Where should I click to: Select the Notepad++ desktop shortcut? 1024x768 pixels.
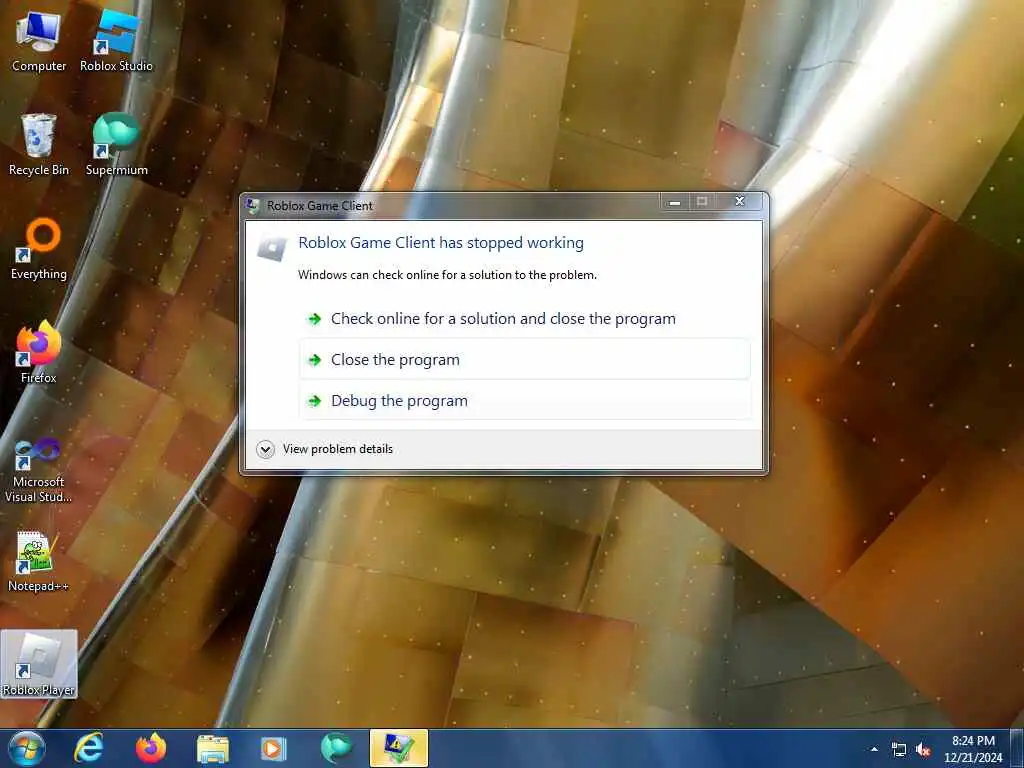(39, 561)
